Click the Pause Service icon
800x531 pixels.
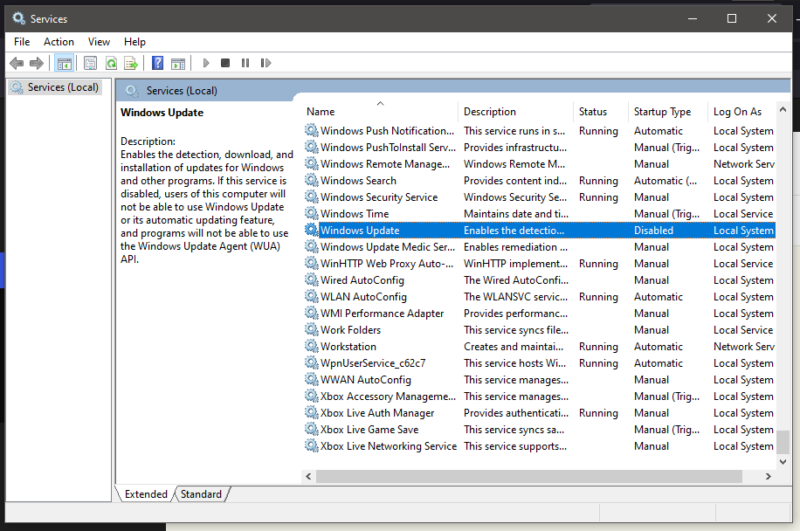click(245, 63)
